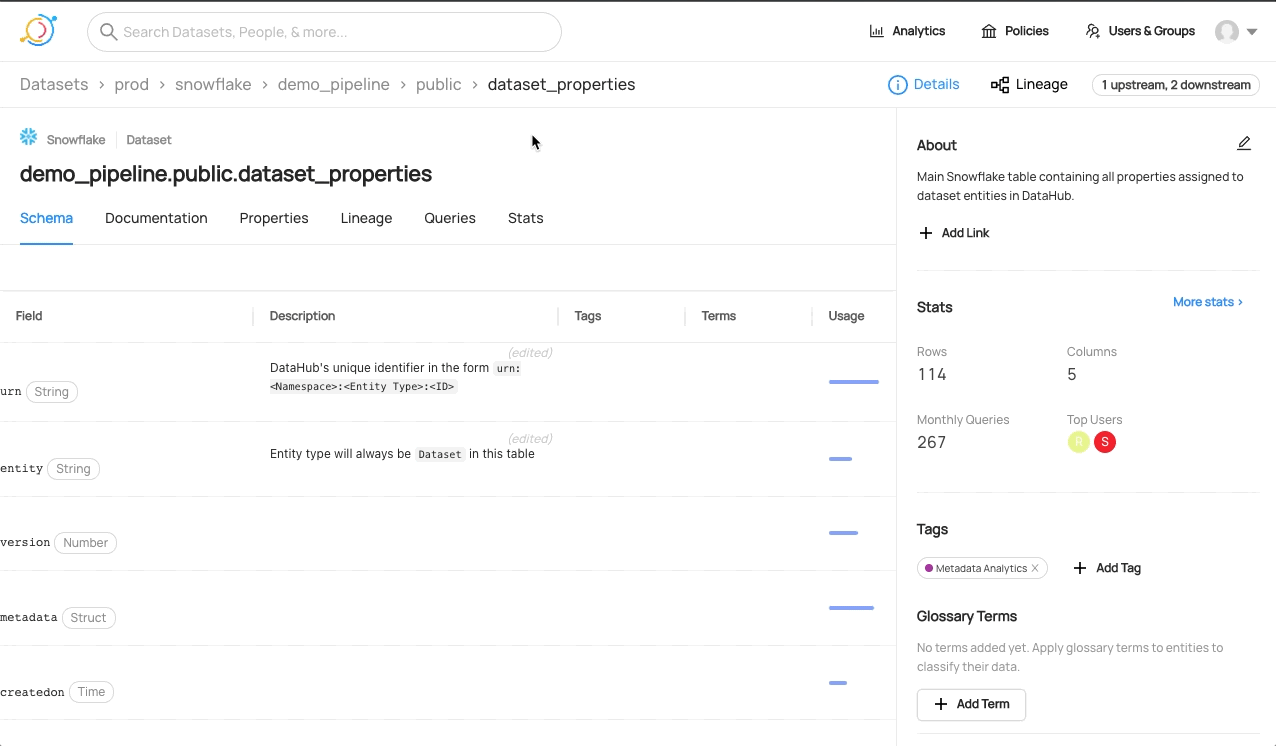Screen dimensions: 1276x746
Task: Click Add Tag
Action: [x=1107, y=568]
